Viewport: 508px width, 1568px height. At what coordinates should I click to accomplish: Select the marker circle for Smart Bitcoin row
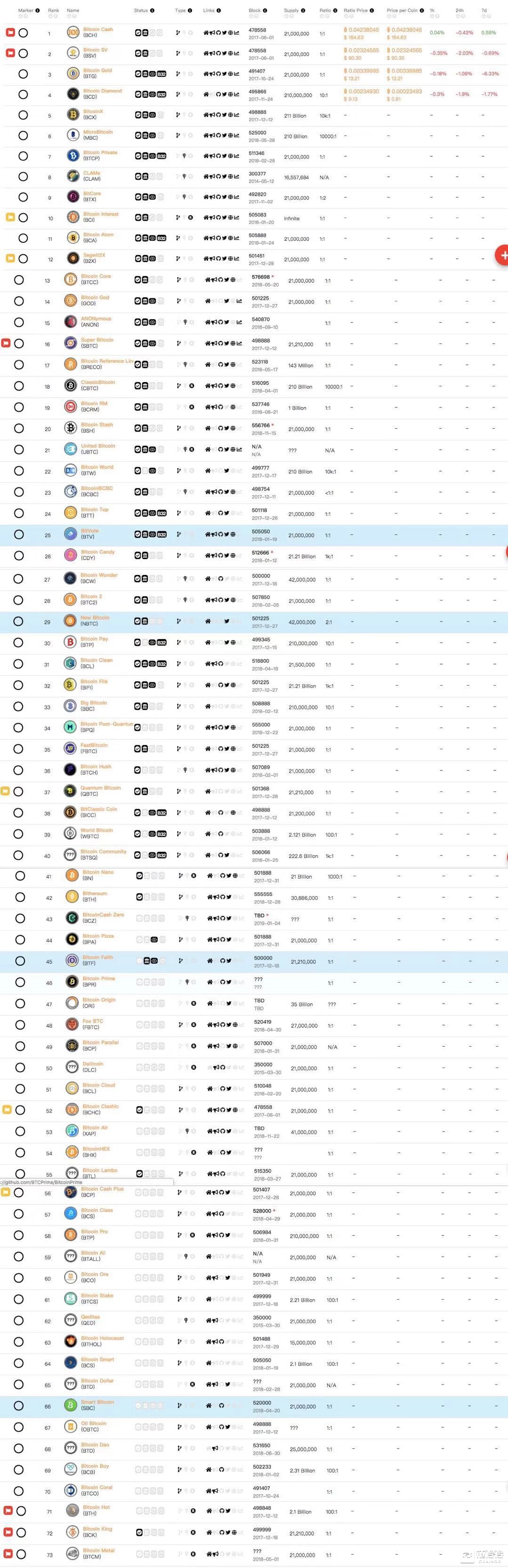pos(19,1406)
